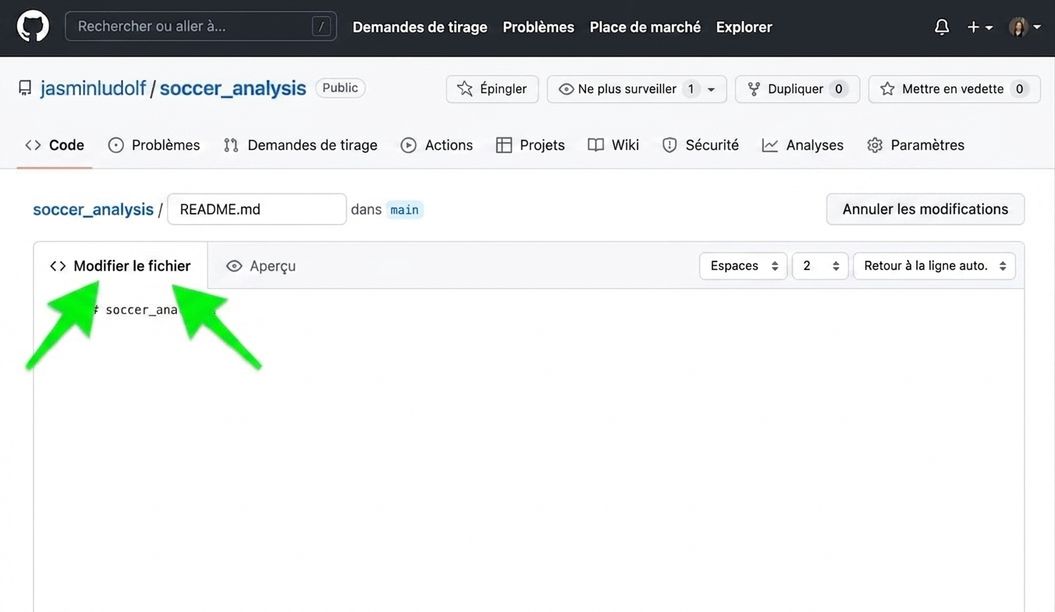Open the soccer_analysis repository title link

(233, 88)
